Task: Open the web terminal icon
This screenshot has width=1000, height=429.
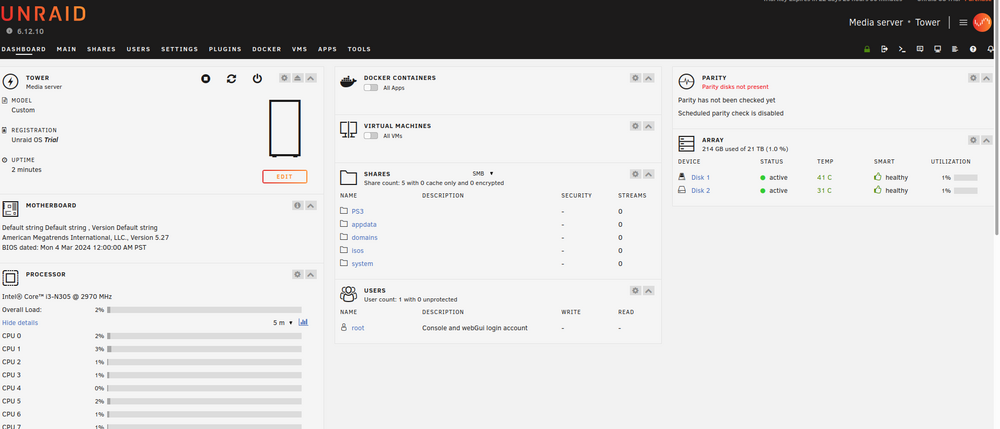Action: click(902, 49)
